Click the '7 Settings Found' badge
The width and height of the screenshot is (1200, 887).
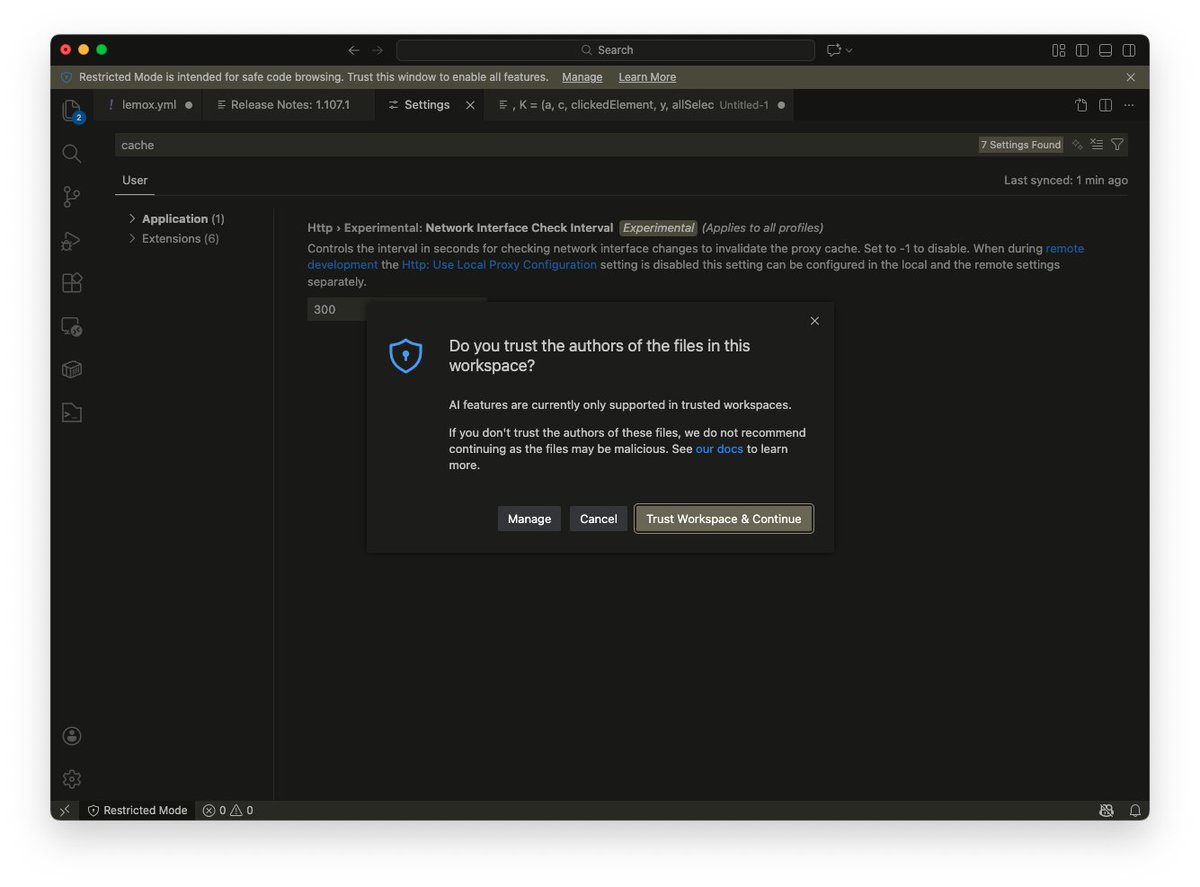click(1020, 145)
